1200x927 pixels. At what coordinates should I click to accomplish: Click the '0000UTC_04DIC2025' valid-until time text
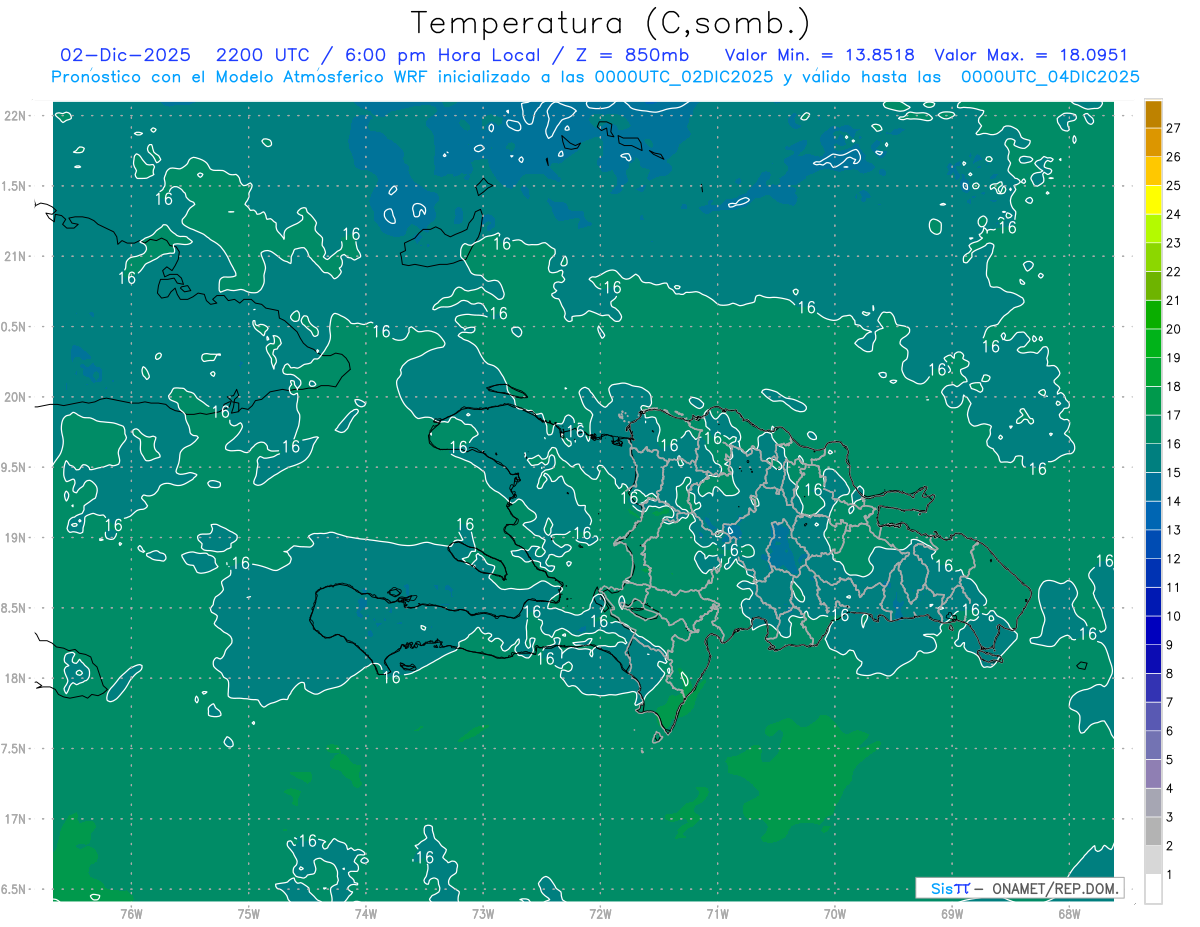[x=1050, y=77]
